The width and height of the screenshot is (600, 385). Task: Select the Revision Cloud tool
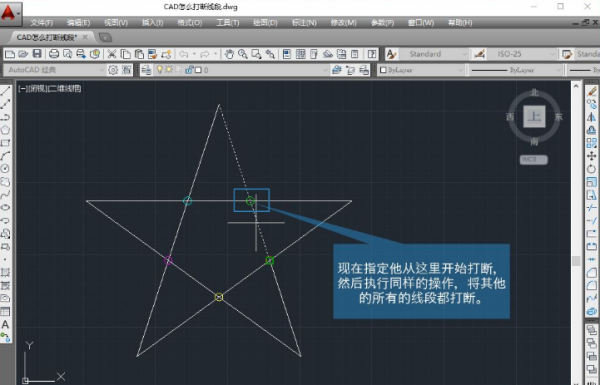coord(5,181)
